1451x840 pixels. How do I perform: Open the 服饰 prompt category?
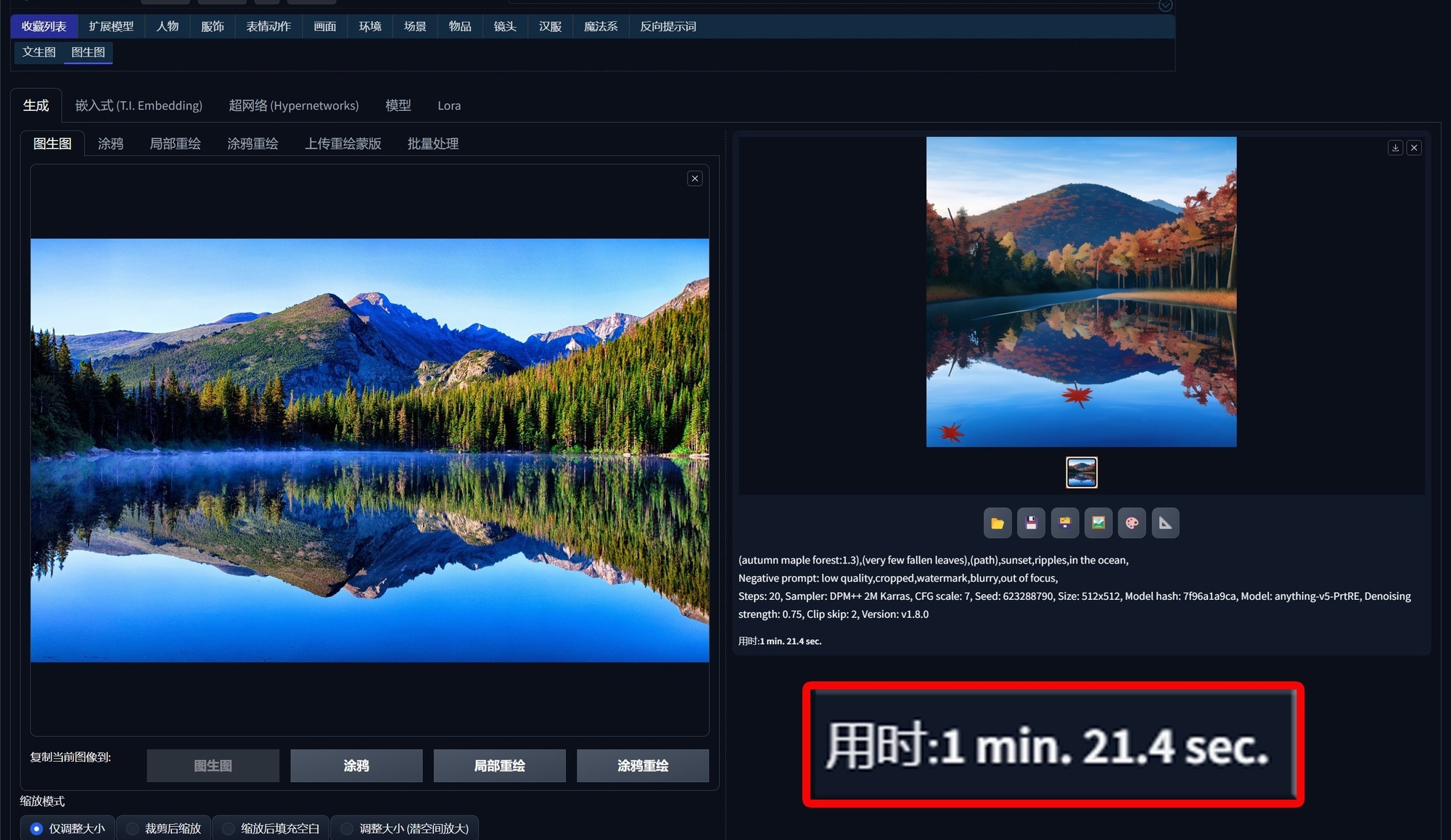click(x=213, y=26)
